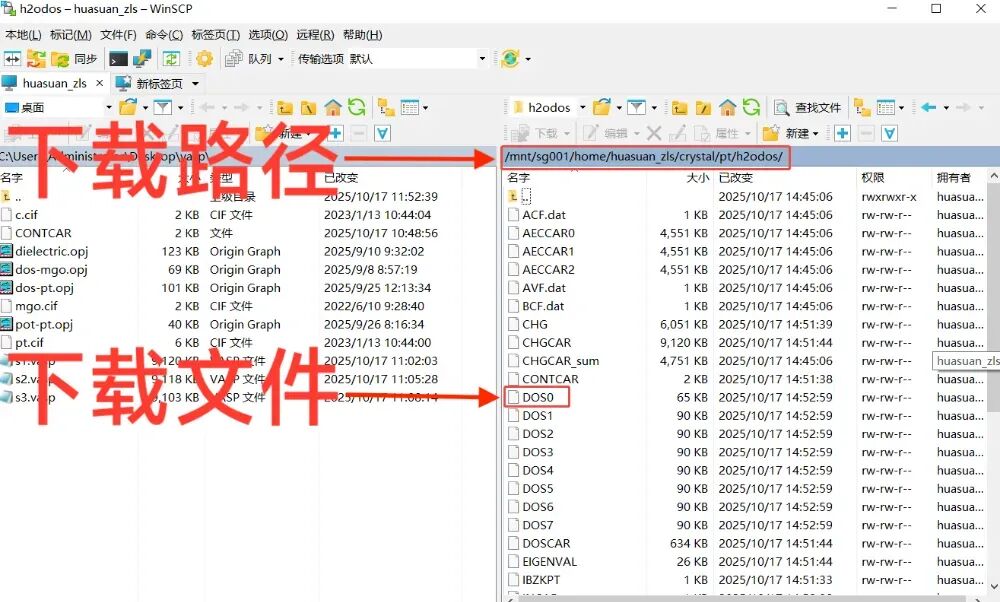Click the properties (属性) toolbar icon
Image resolution: width=1000 pixels, height=602 pixels.
(718, 131)
